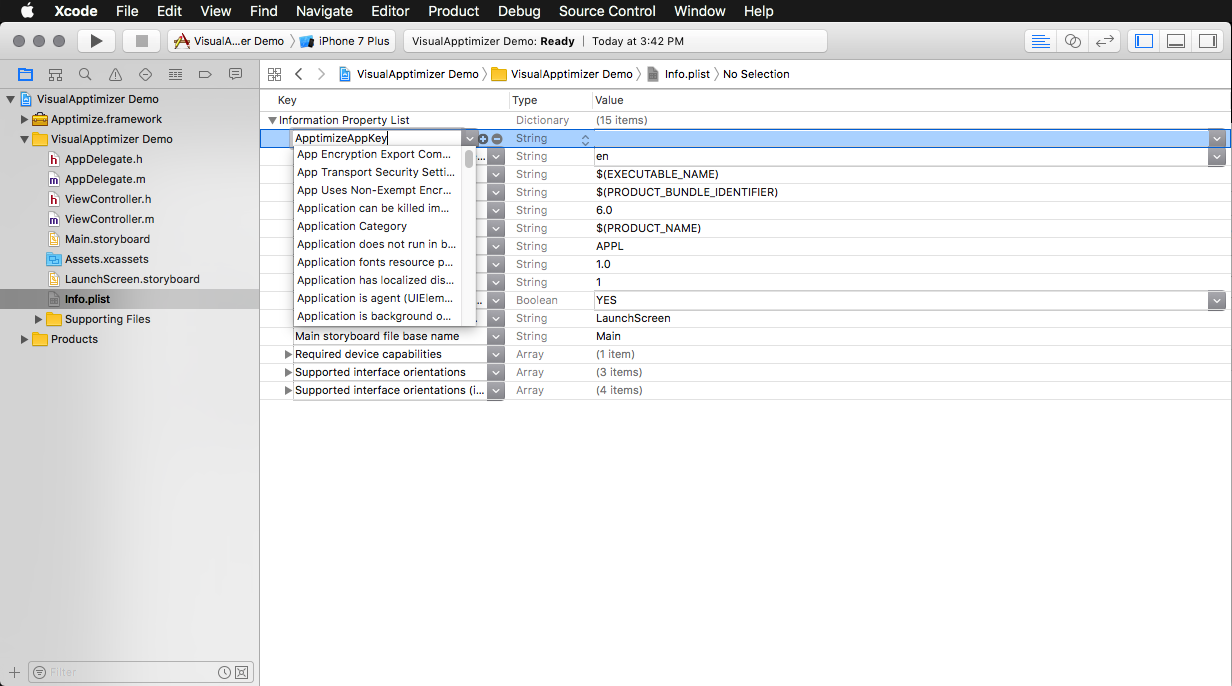This screenshot has height=686, width=1232.
Task: Go back using the jump bar arrow
Action: tap(298, 74)
